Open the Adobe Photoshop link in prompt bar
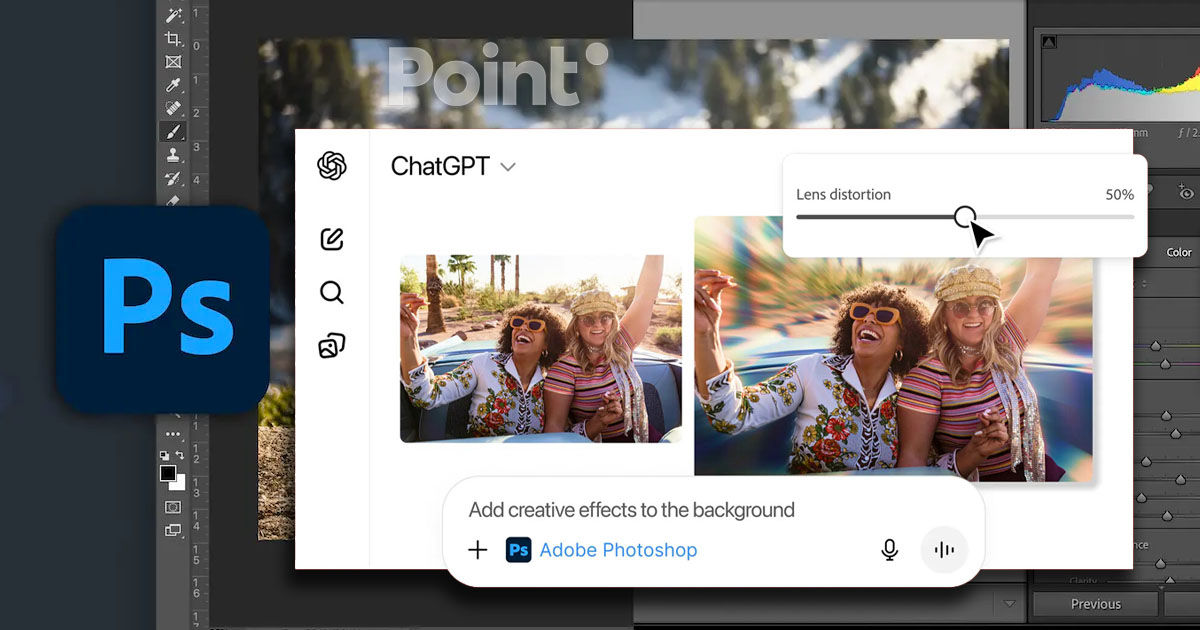1200x630 pixels. (618, 550)
